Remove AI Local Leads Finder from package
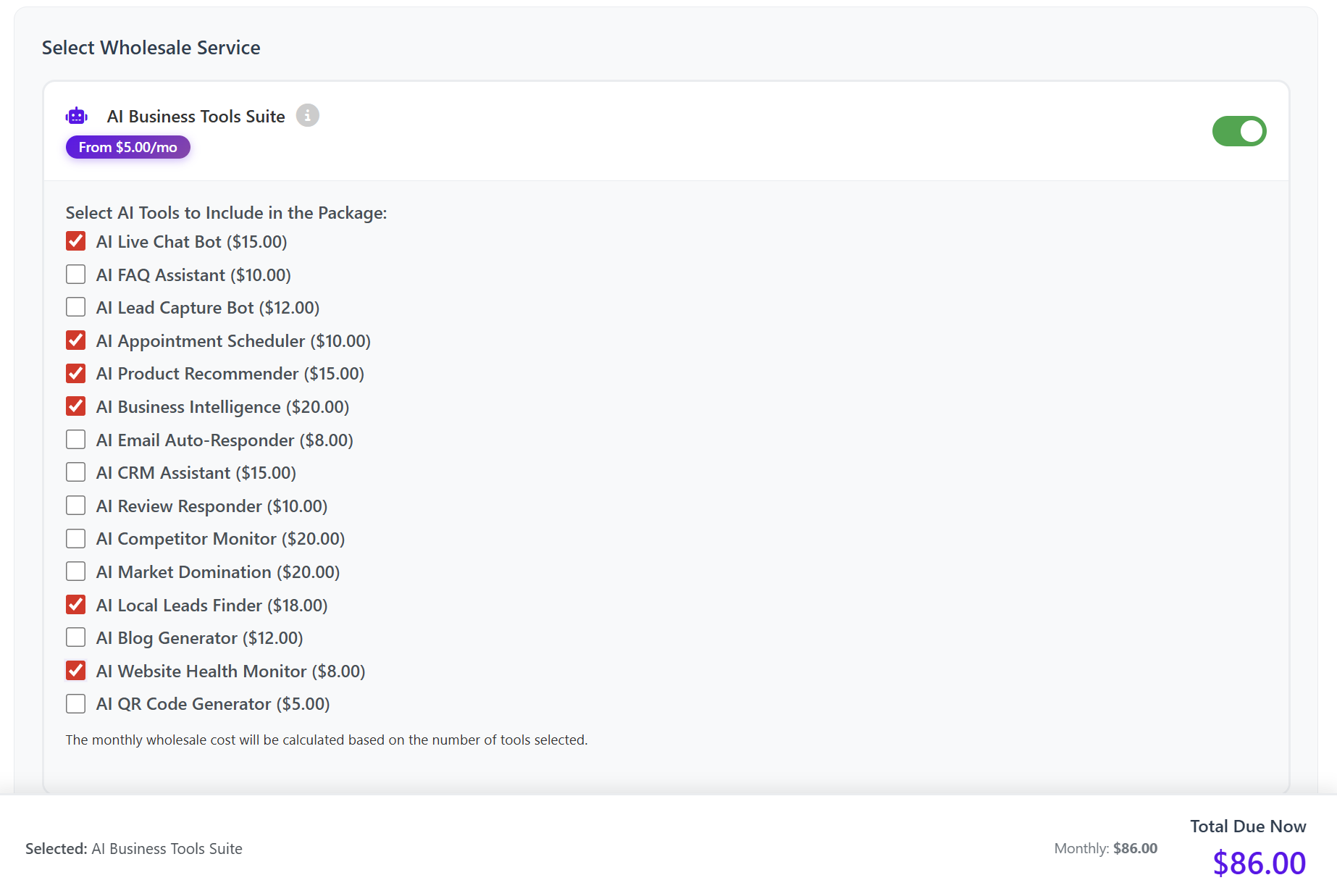The width and height of the screenshot is (1337, 896). click(x=76, y=605)
